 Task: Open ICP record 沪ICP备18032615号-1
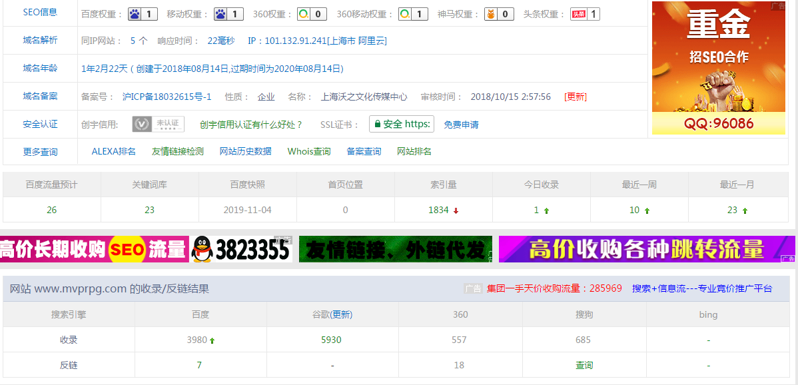pyautogui.click(x=167, y=97)
